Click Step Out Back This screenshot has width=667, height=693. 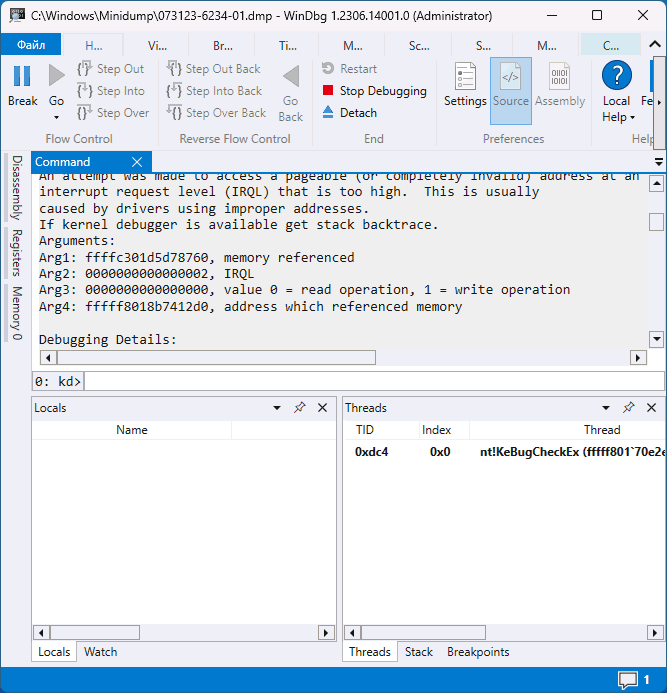pyautogui.click(x=214, y=69)
